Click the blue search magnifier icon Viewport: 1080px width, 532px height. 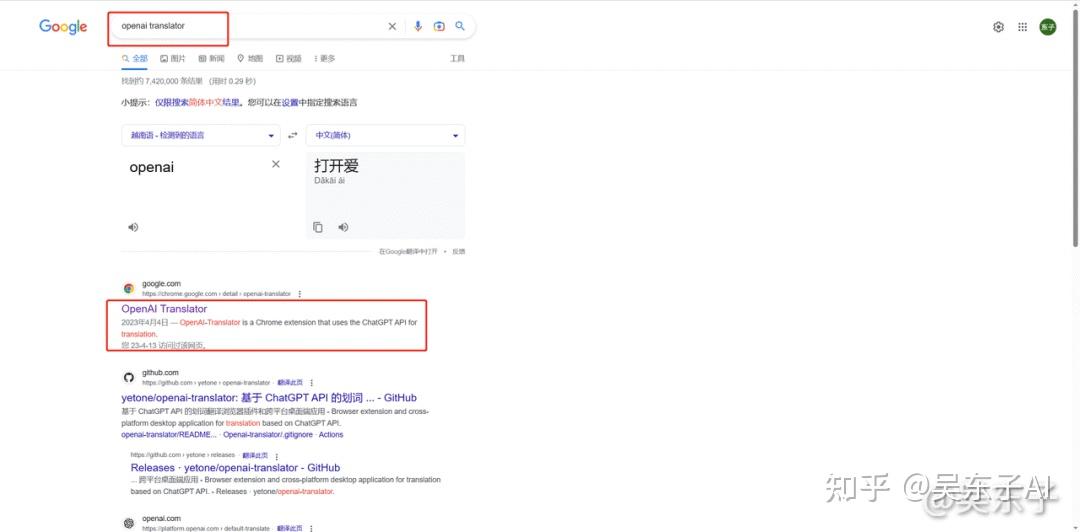[x=460, y=26]
